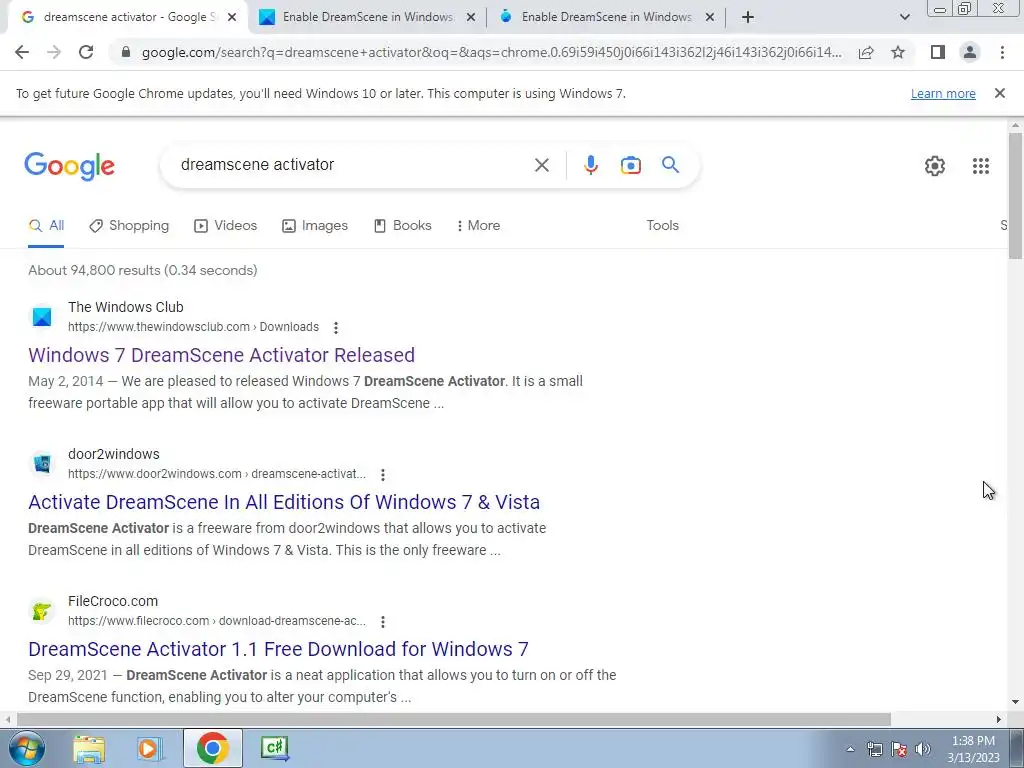Open the Windows Start button

26,748
